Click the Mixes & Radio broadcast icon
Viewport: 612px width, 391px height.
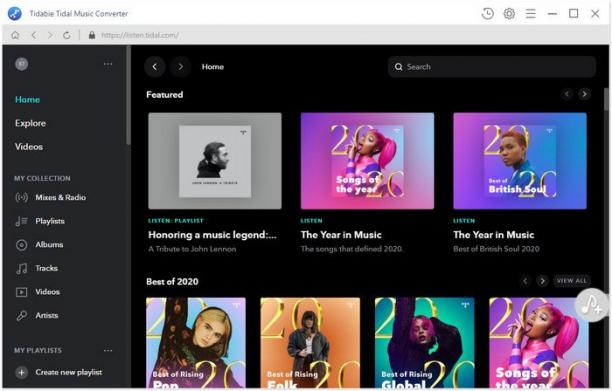(21, 197)
